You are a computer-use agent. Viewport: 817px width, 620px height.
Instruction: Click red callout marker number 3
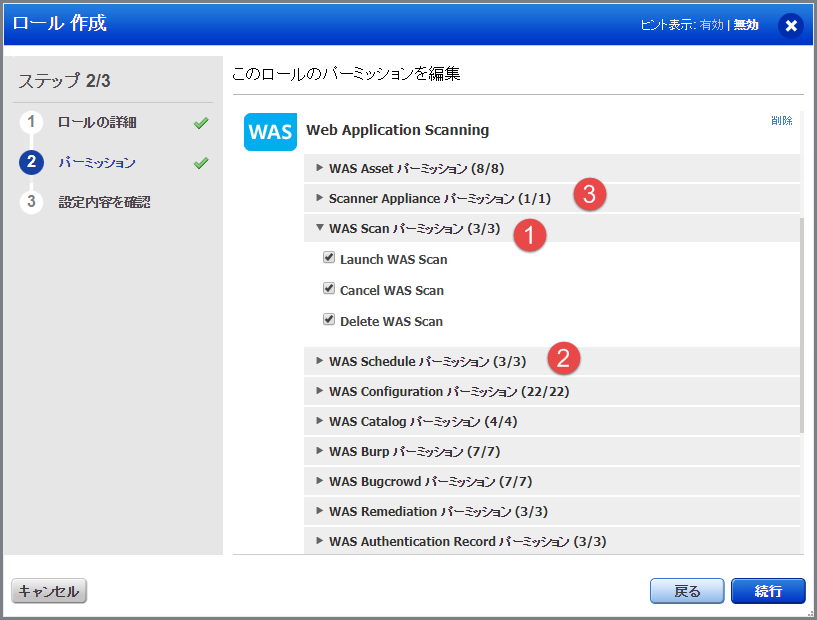click(x=589, y=195)
